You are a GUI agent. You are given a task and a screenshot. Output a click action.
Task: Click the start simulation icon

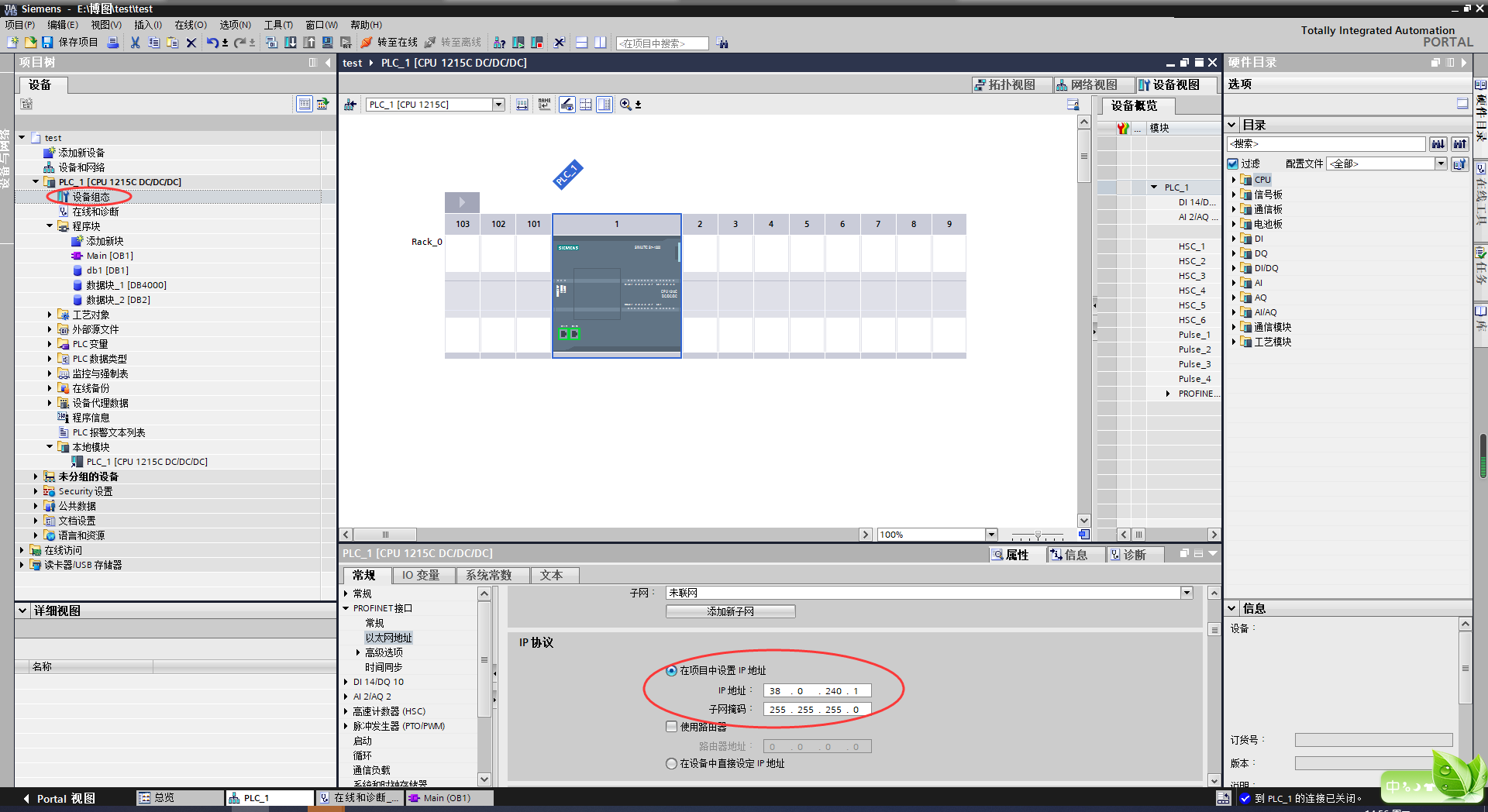[327, 43]
